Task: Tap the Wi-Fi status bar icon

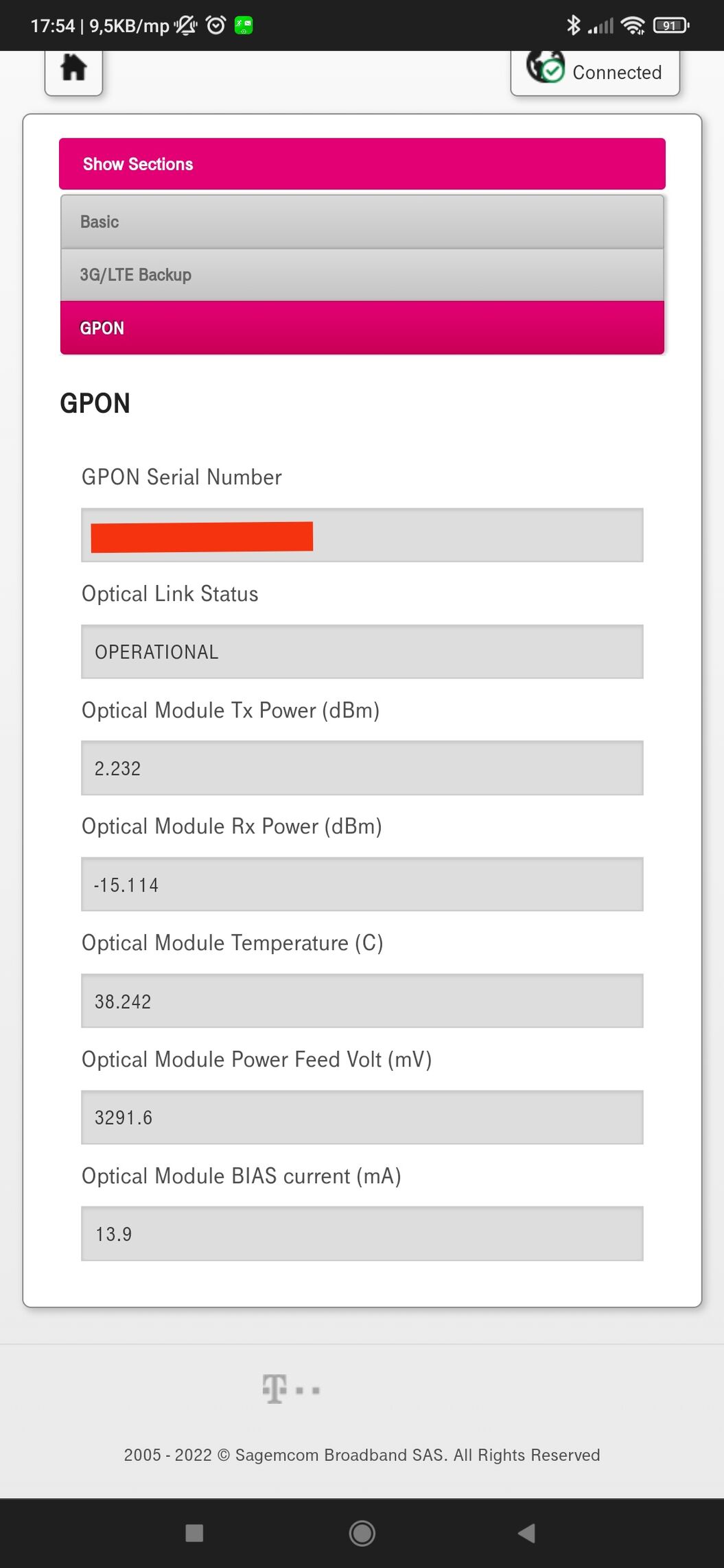Action: (x=632, y=25)
